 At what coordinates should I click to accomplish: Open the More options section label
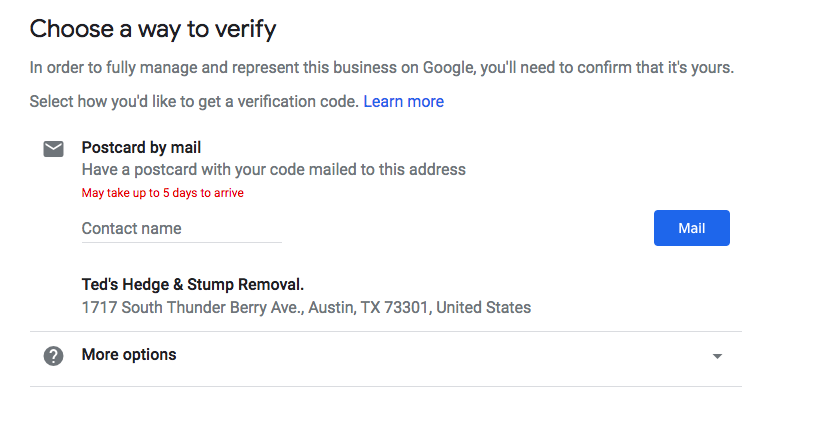(129, 355)
